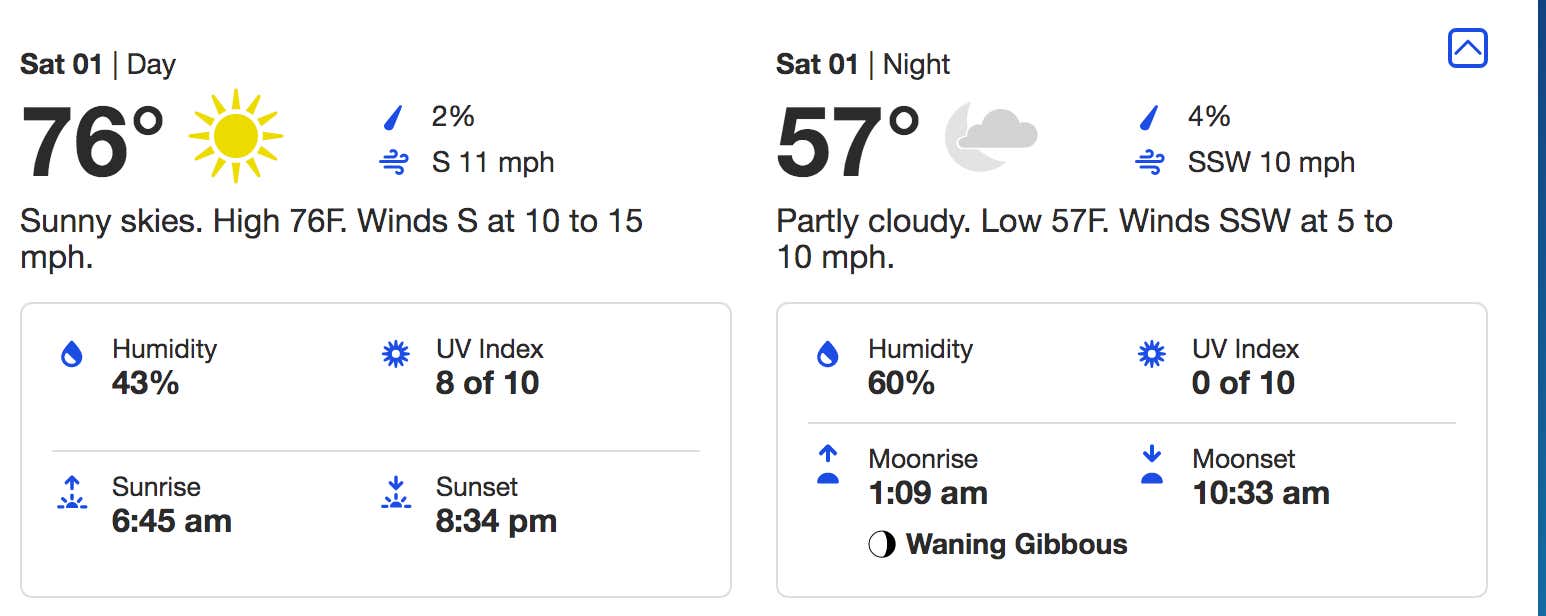Click the Day UV Index sun icon
1546x616 pixels.
[396, 354]
